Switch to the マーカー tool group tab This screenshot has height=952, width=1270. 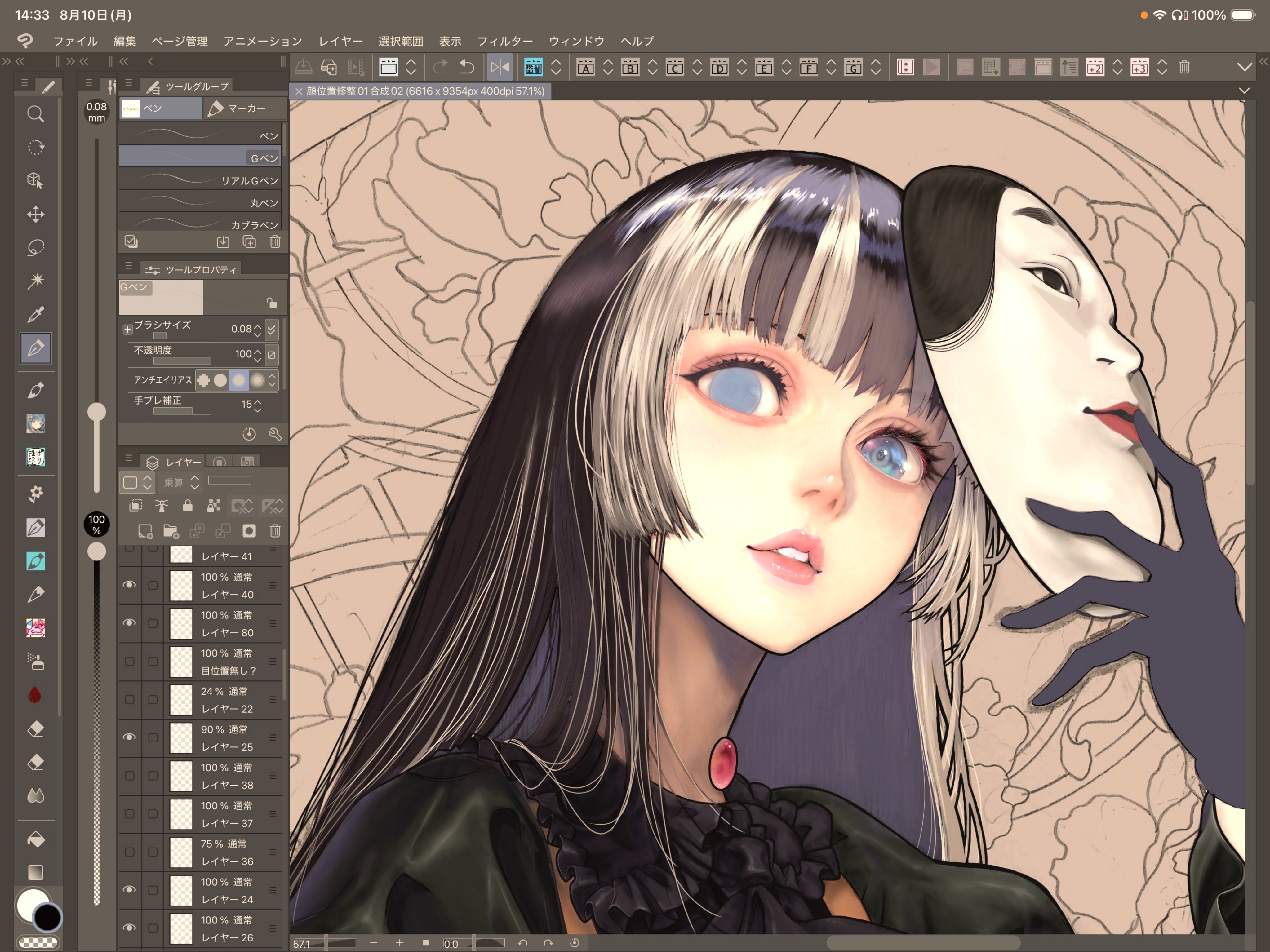tap(245, 108)
